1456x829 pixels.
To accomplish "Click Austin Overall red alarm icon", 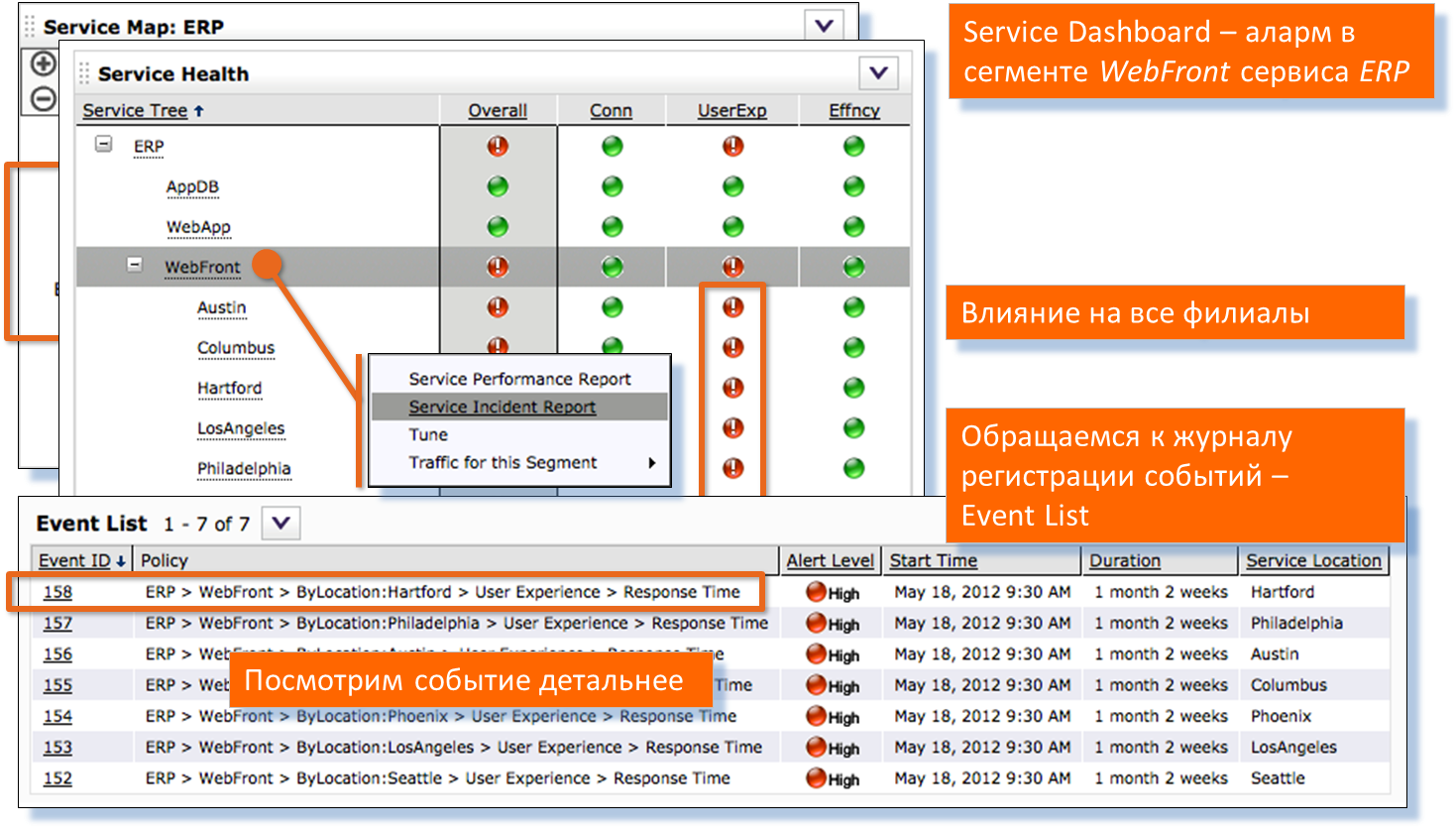I will coord(498,307).
